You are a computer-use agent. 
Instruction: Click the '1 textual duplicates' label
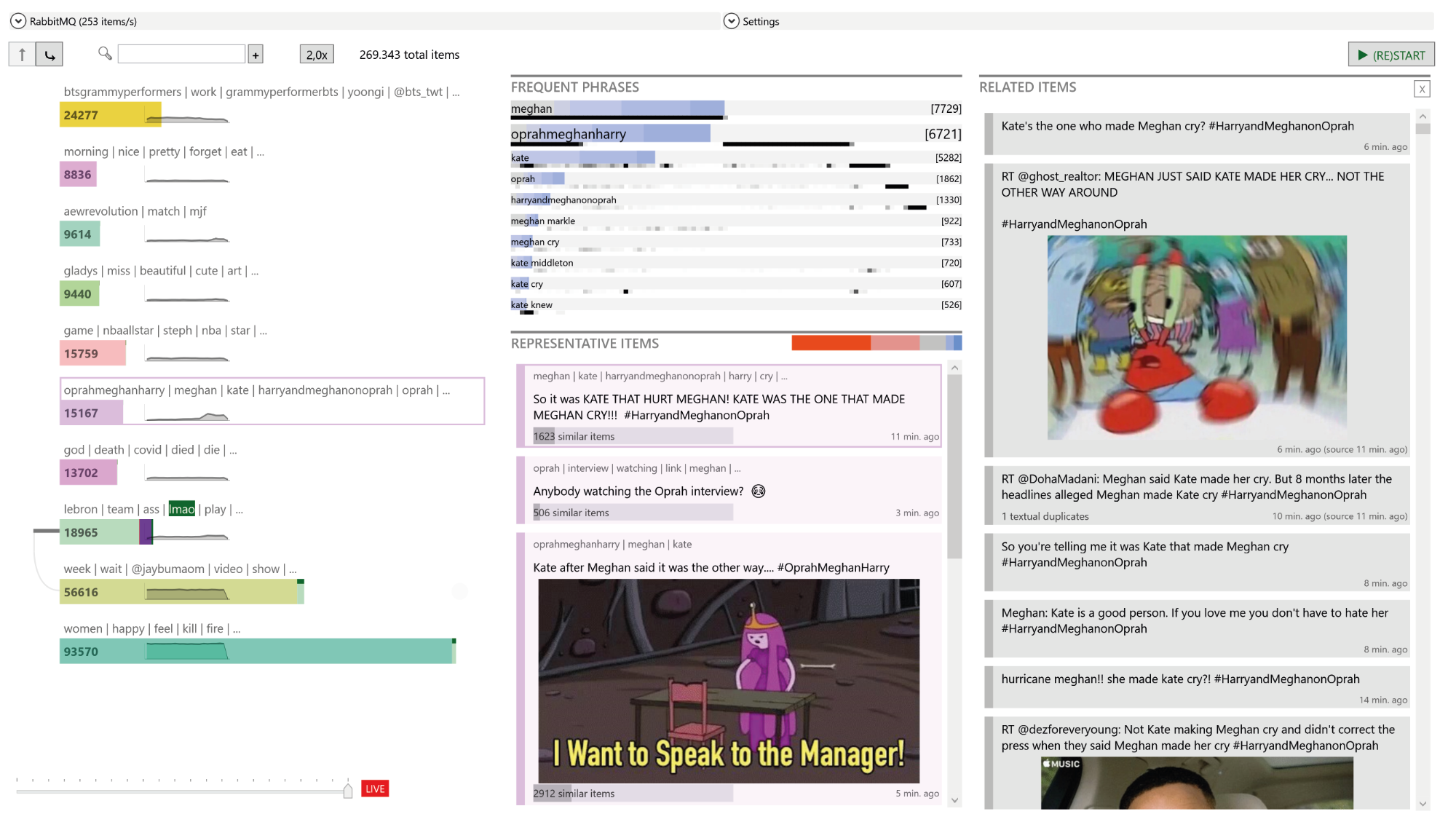pos(1045,516)
